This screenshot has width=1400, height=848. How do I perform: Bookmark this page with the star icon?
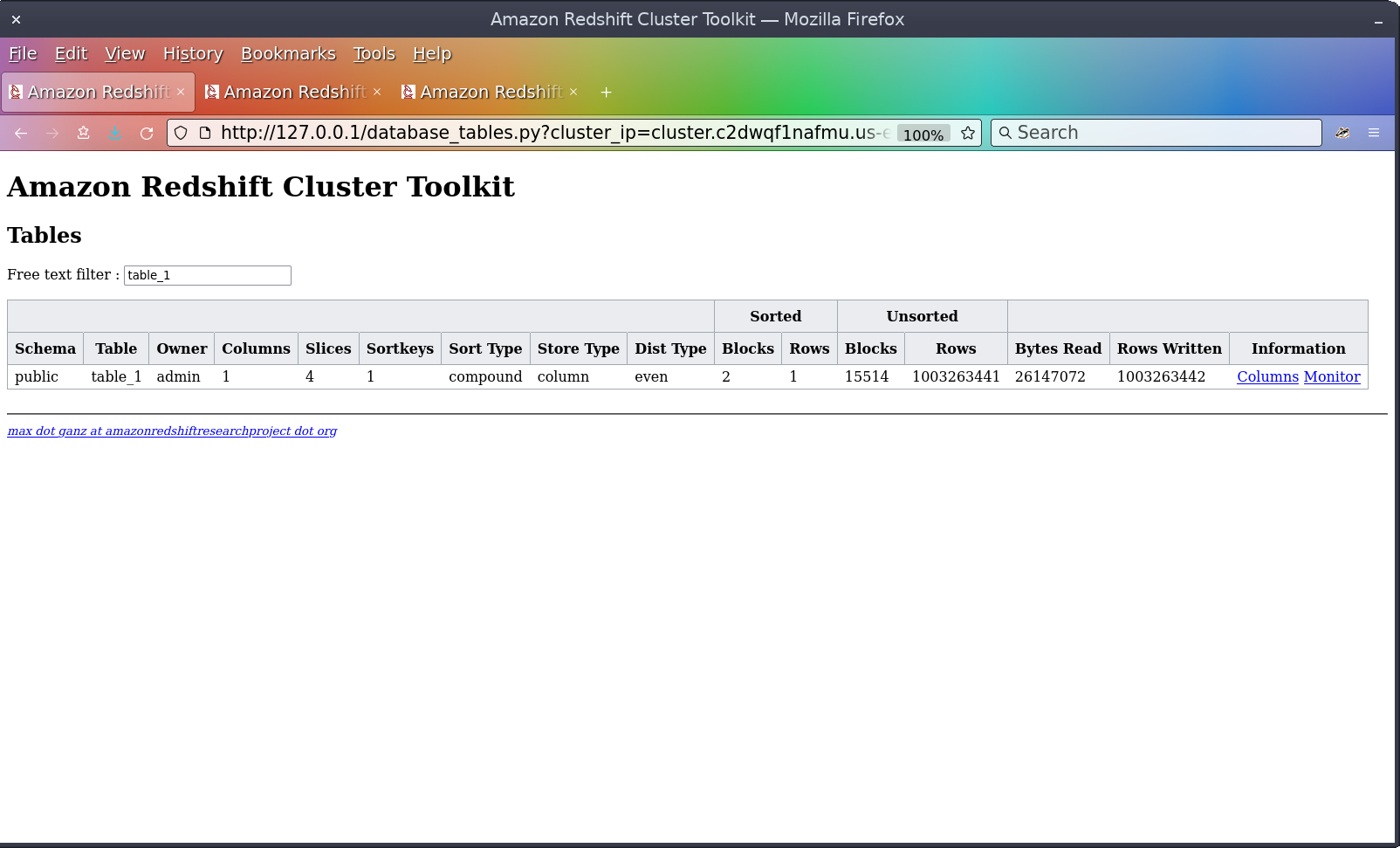coord(968,133)
